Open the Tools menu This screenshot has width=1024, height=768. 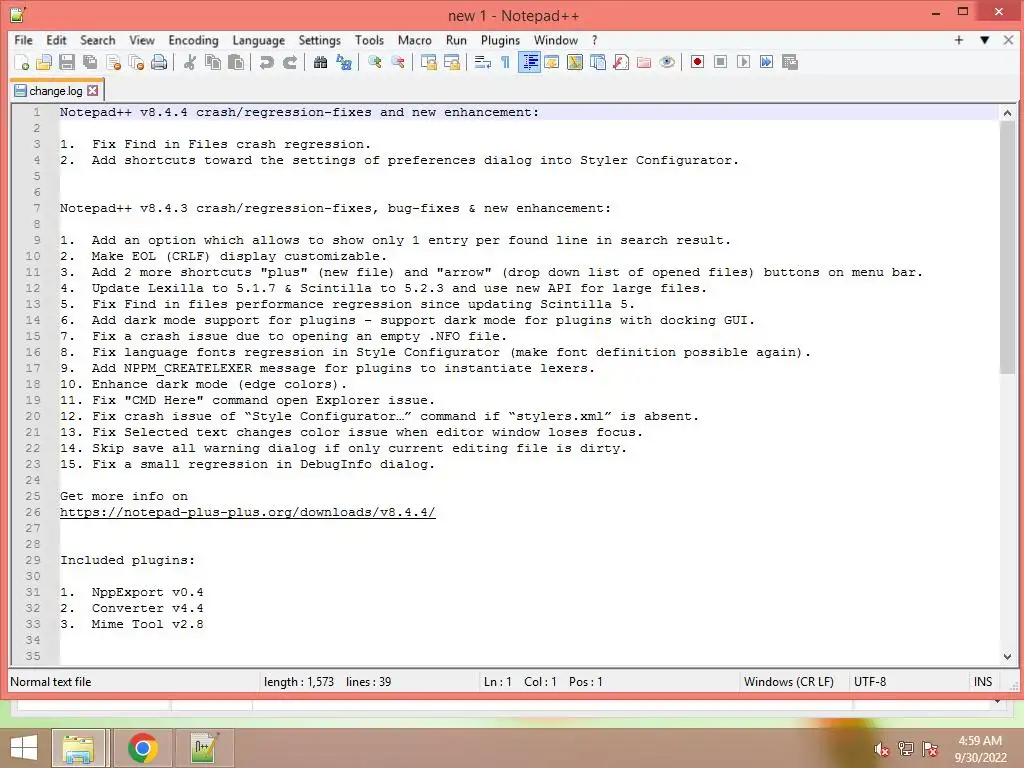pyautogui.click(x=369, y=40)
